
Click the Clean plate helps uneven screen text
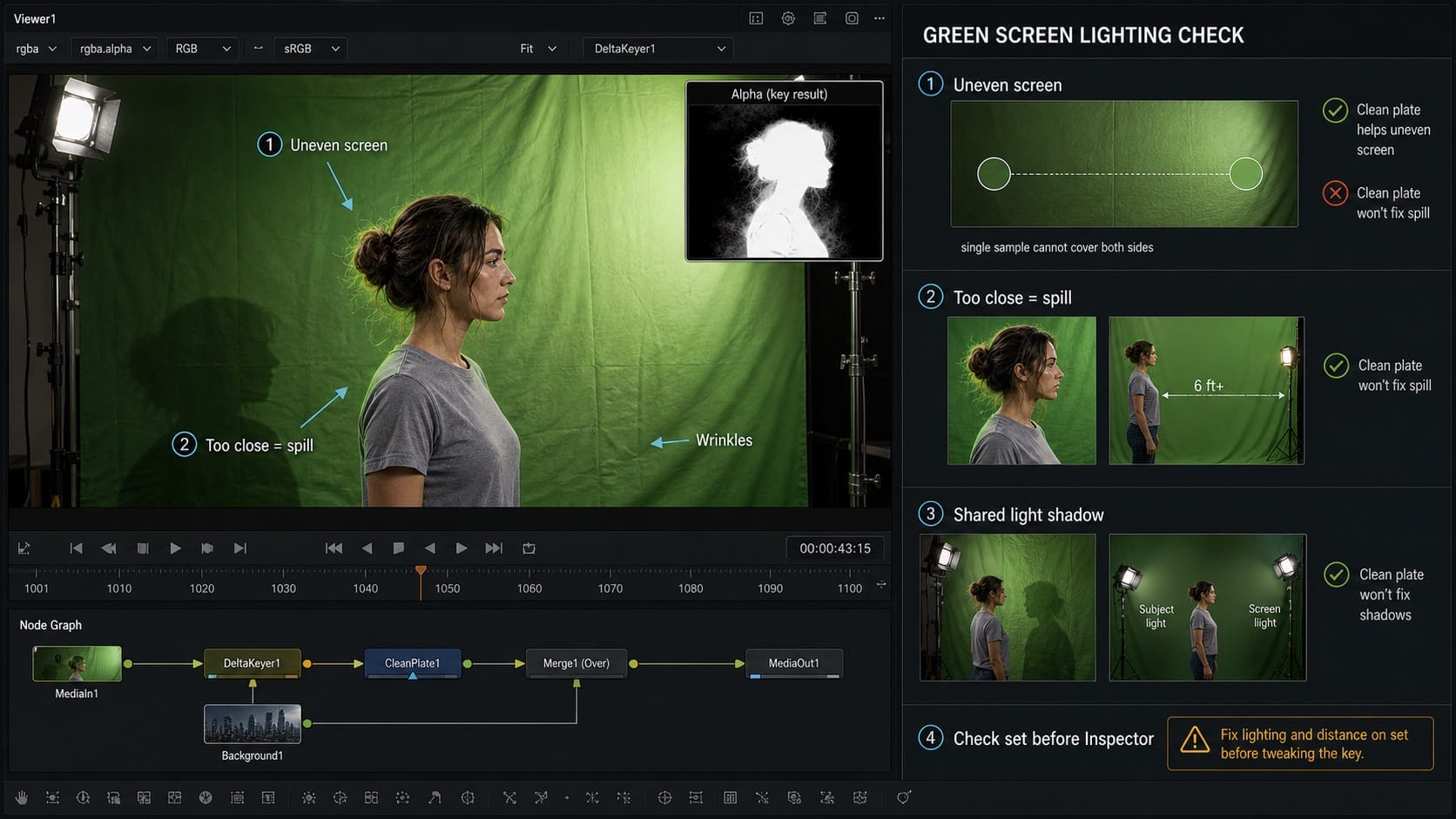click(x=1393, y=130)
